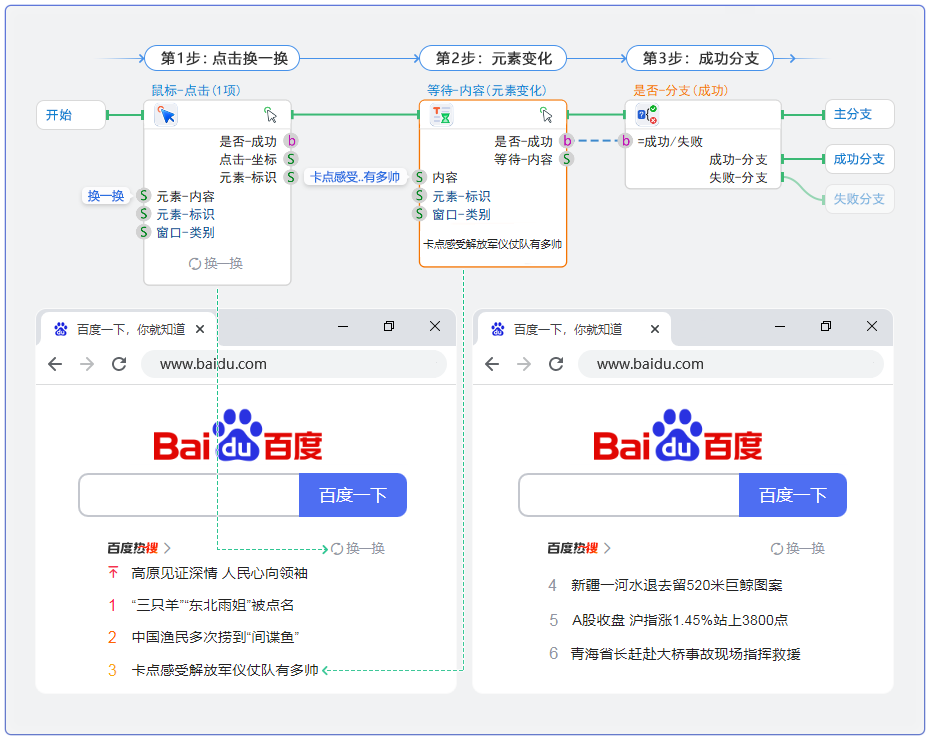Click the mouse-click node icon in 鼠标-点击 node
The width and height of the screenshot is (930, 740).
click(166, 115)
